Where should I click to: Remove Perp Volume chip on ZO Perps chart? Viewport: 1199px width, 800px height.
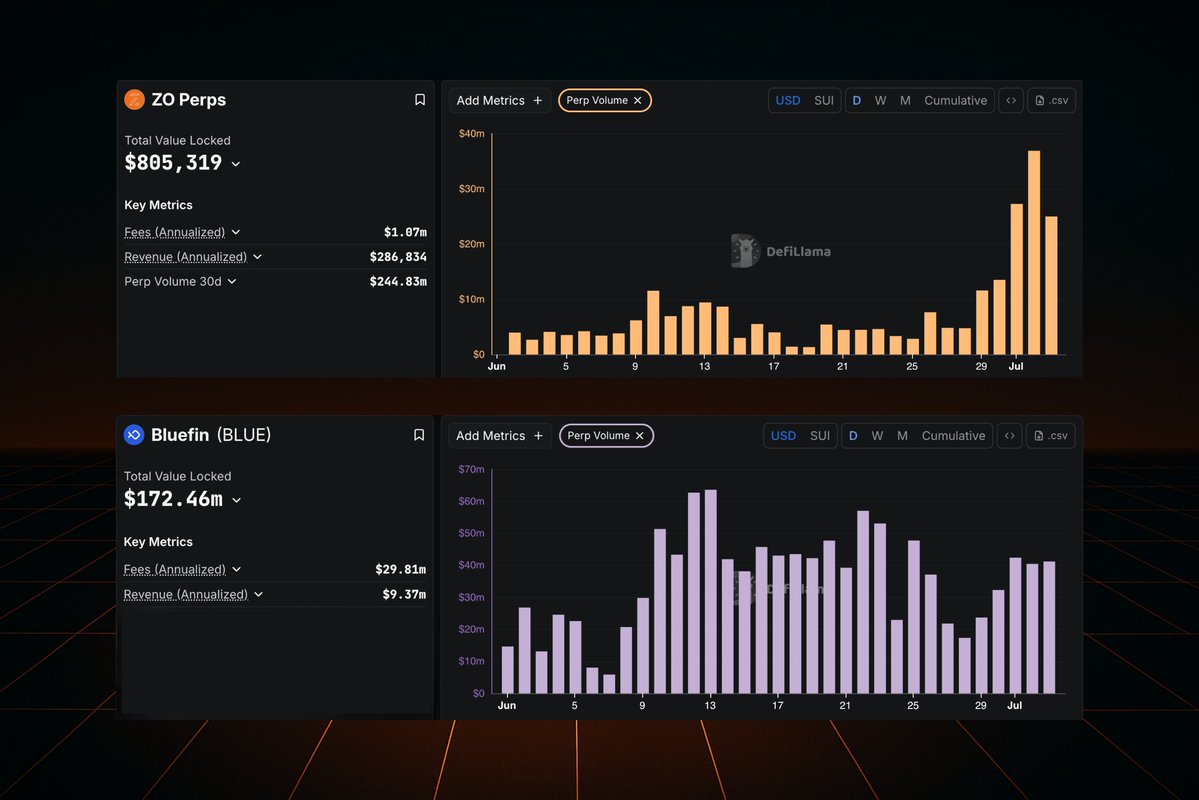(x=638, y=100)
